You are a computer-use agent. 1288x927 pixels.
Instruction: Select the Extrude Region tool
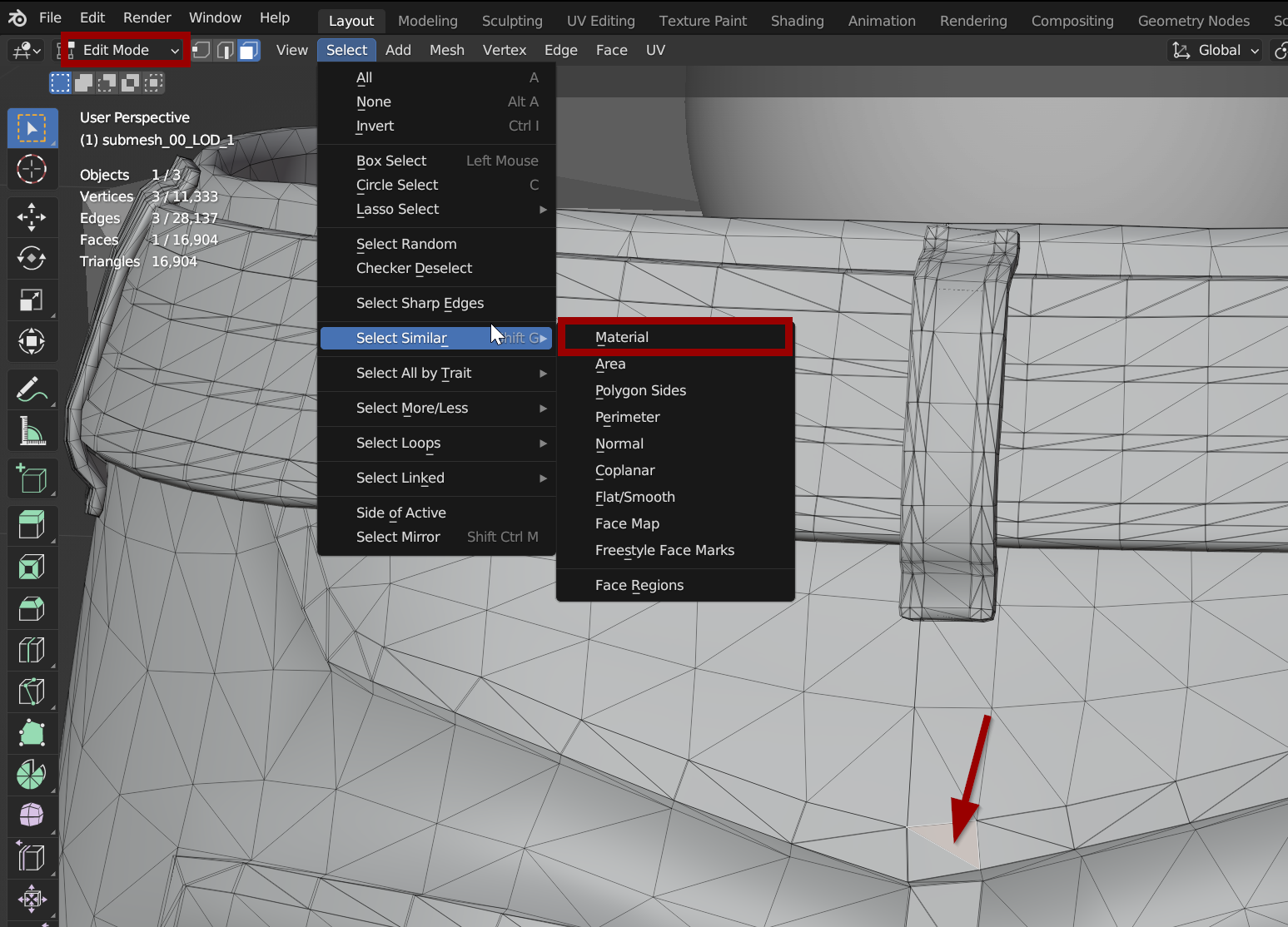point(32,525)
